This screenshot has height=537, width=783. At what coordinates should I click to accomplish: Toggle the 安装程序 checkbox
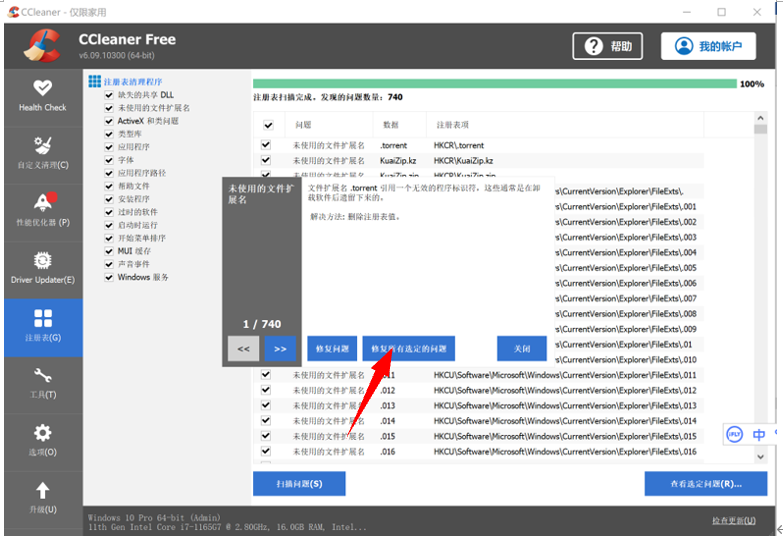(x=109, y=199)
